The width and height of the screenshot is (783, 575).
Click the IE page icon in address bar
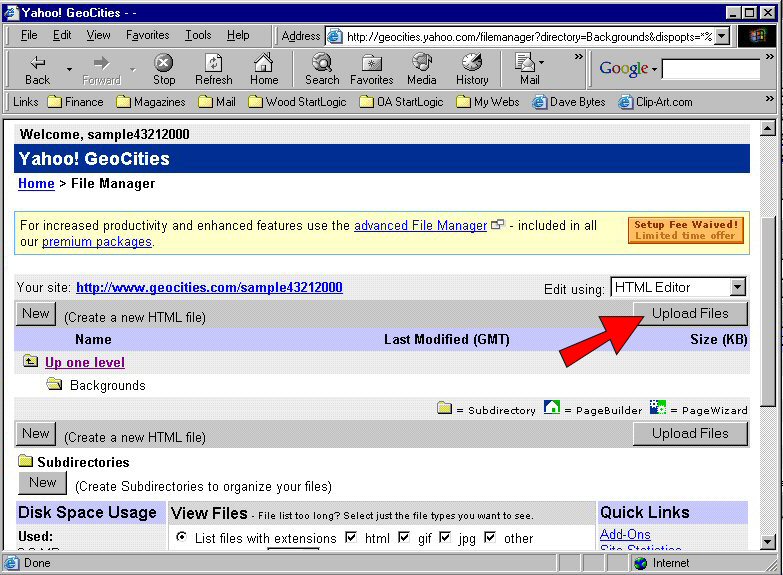coord(335,36)
